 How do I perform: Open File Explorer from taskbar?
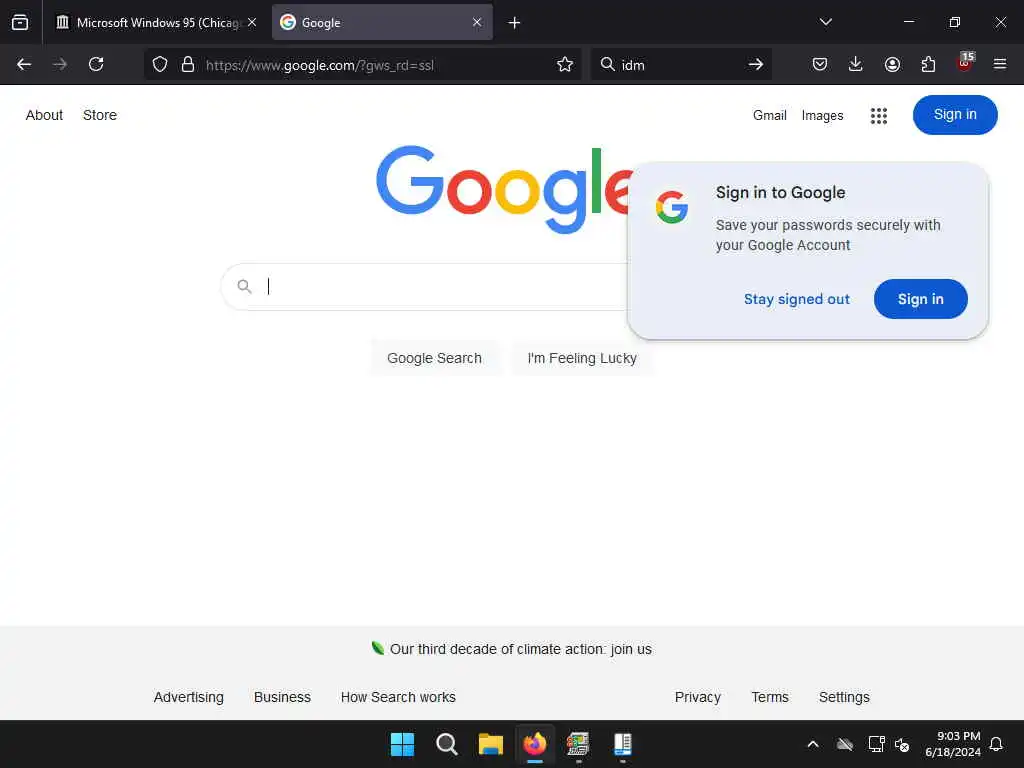click(x=490, y=744)
